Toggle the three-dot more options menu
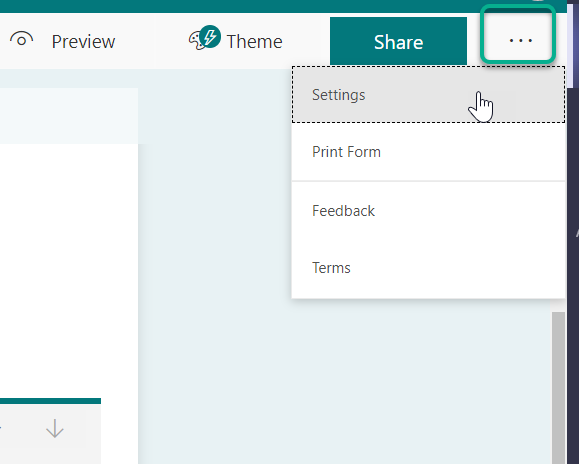 [518, 34]
